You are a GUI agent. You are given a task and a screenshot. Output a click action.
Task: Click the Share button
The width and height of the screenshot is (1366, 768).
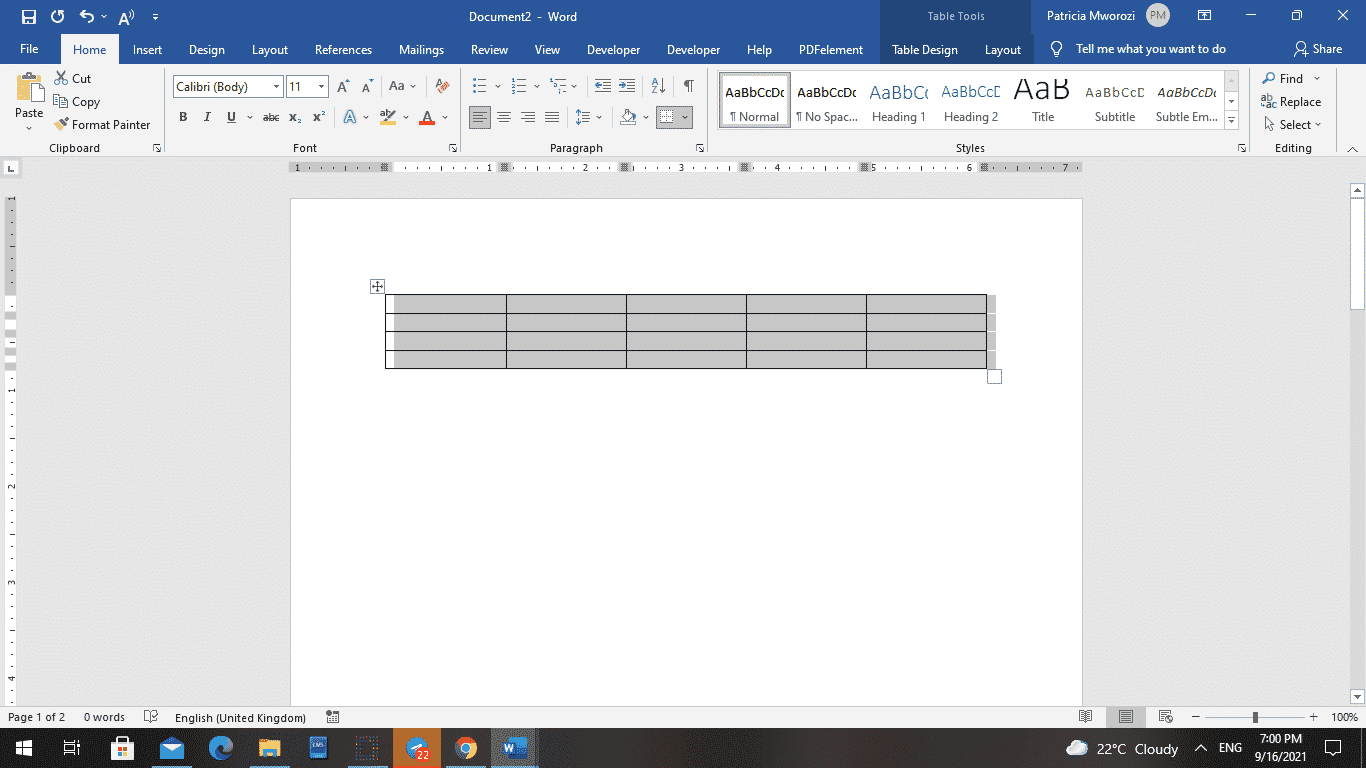point(1320,48)
